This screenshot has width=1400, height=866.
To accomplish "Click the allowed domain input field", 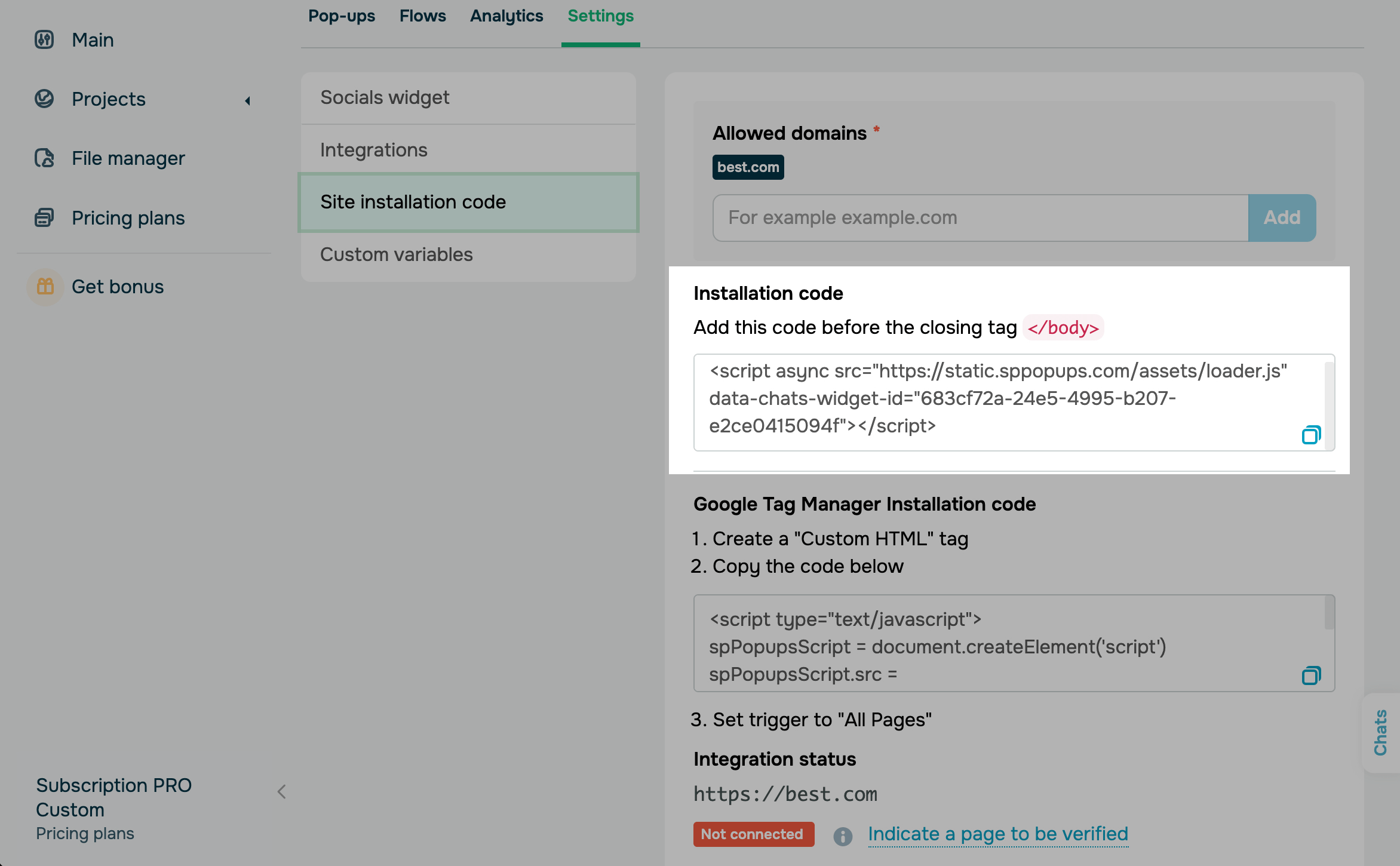I will tap(980, 217).
